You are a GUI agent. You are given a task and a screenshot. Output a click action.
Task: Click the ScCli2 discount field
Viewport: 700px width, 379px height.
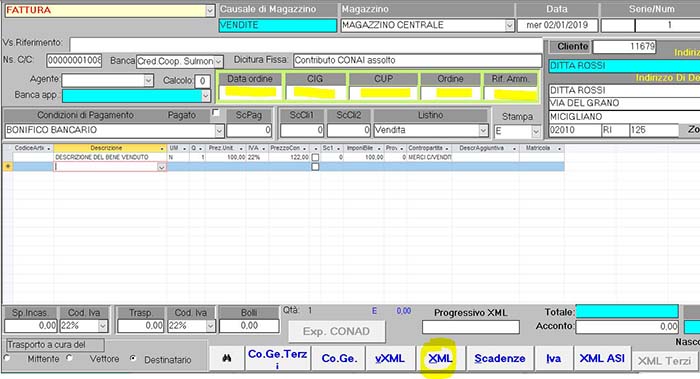point(349,130)
